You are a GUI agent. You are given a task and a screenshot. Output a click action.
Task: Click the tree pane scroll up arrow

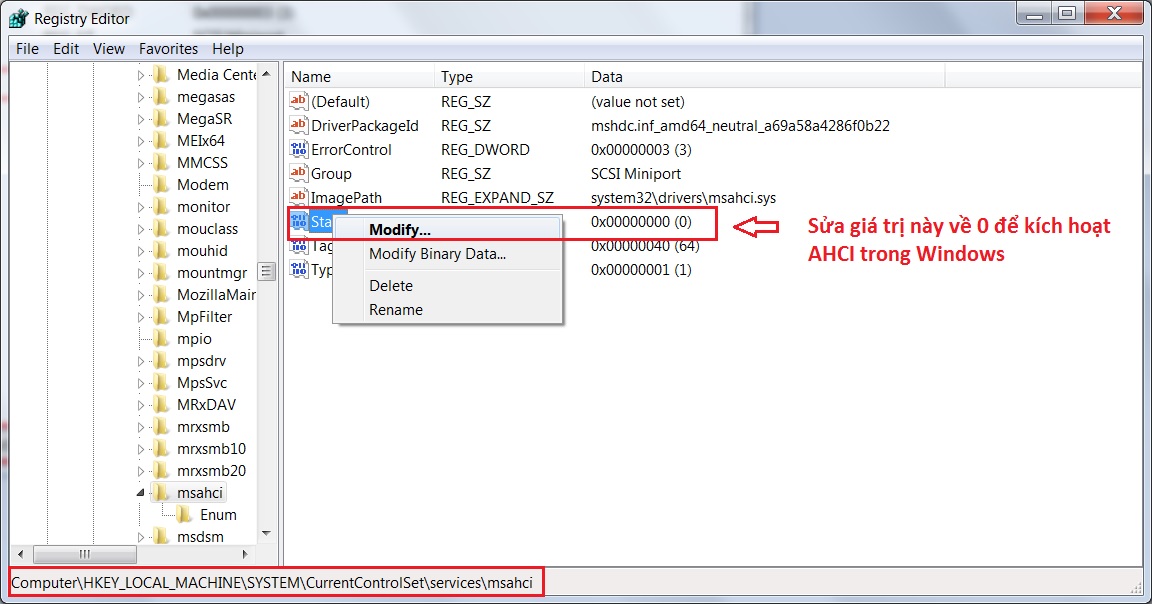[266, 74]
